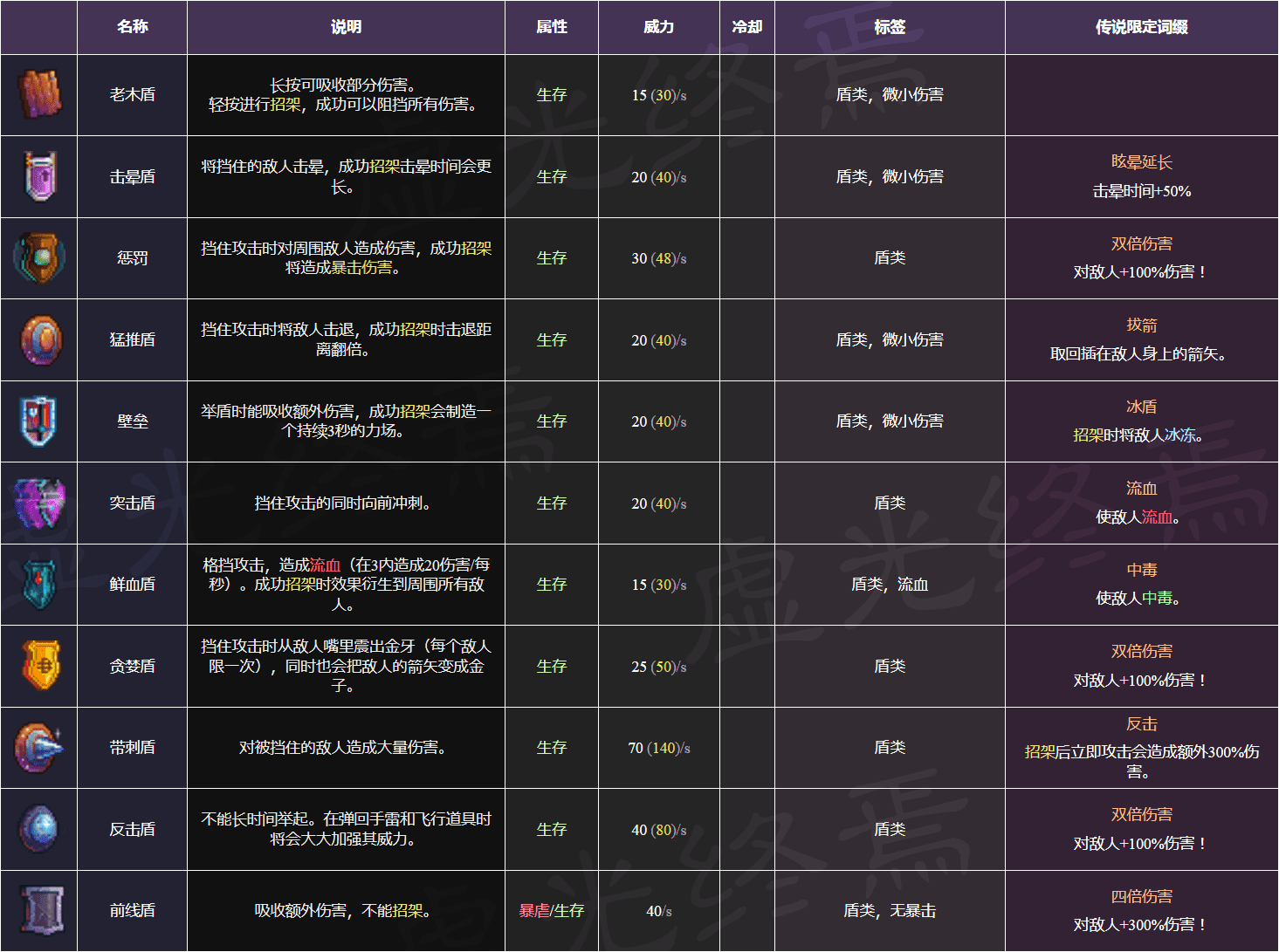
Task: Click the affix title 眩晕延长
Action: [x=1141, y=162]
